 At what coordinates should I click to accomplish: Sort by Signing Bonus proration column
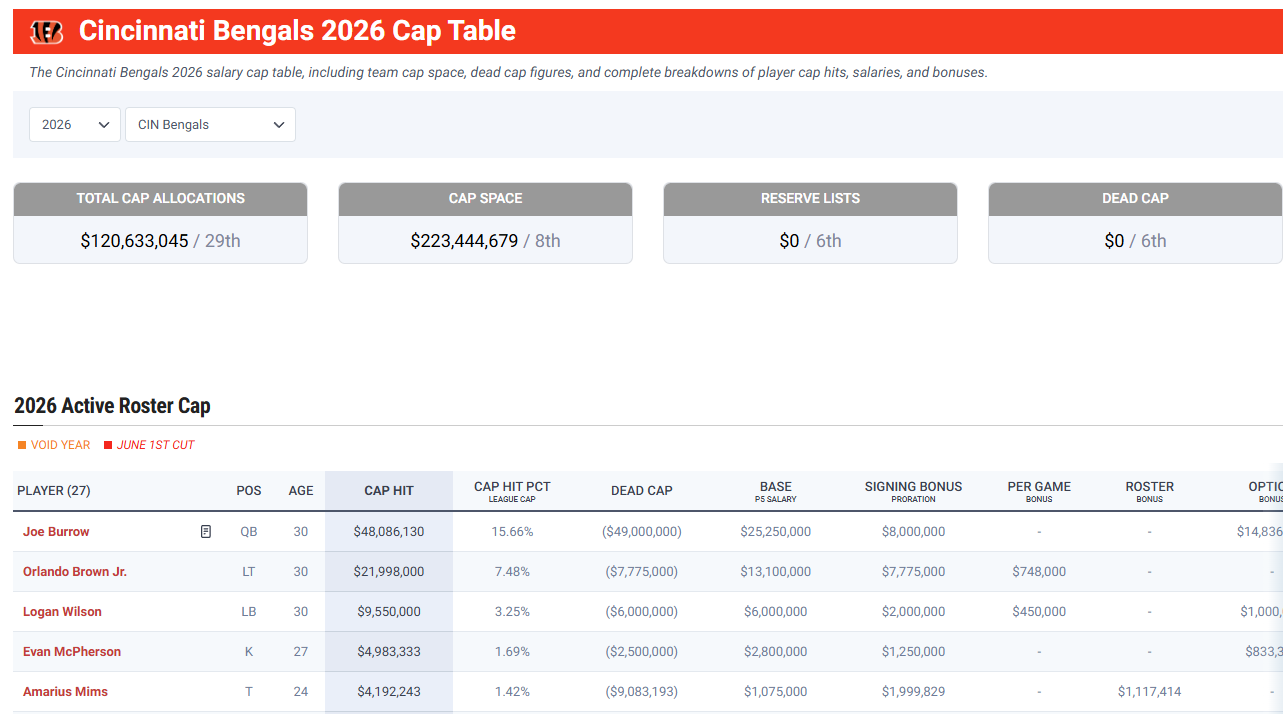tap(913, 490)
